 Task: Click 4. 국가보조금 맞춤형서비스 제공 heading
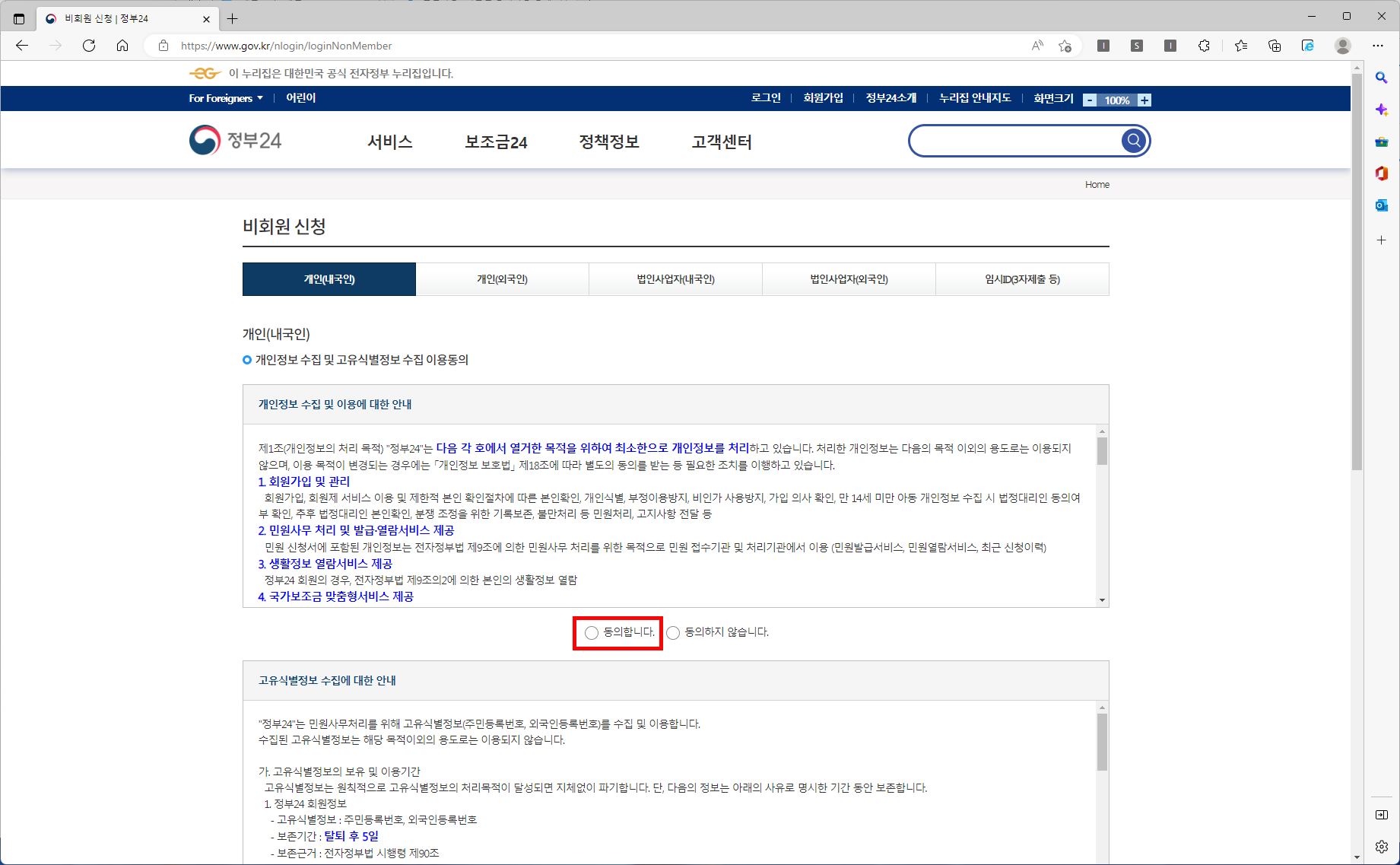336,596
